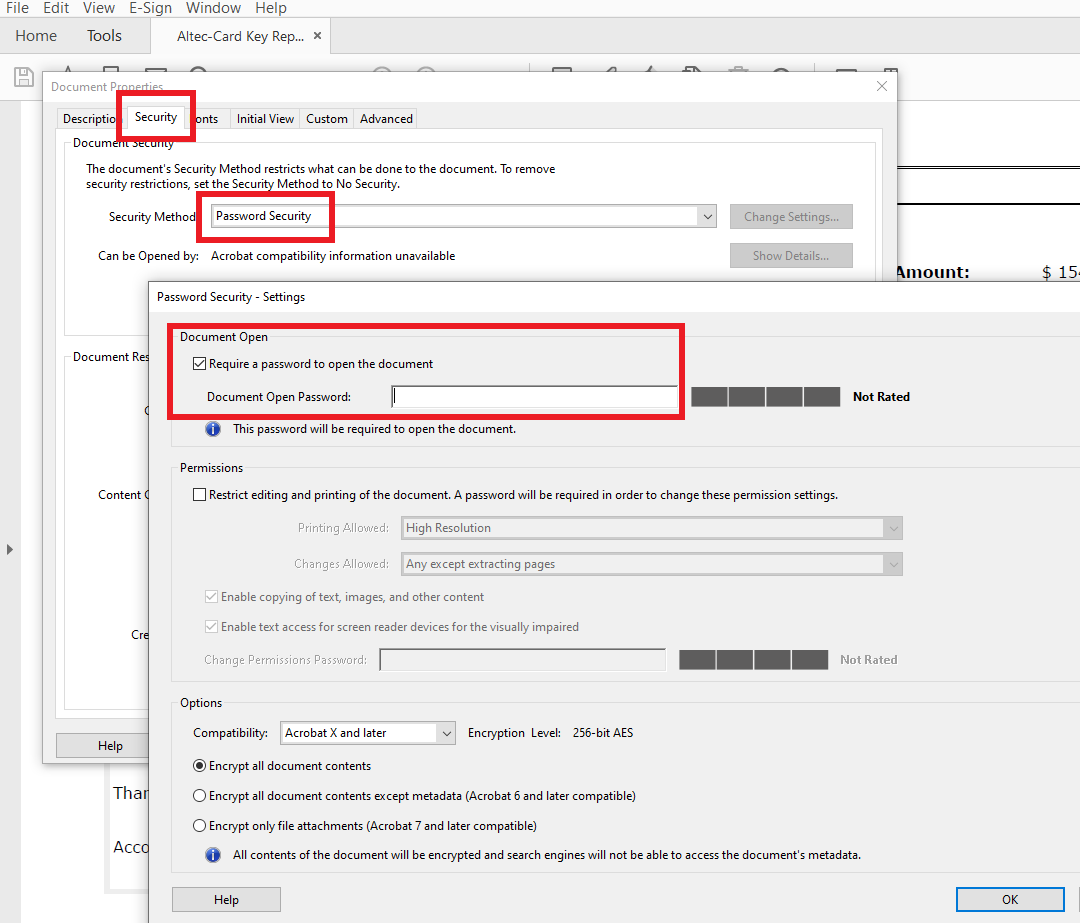Screen dimensions: 1080x923
Task: Open the Window menu
Action: point(214,8)
